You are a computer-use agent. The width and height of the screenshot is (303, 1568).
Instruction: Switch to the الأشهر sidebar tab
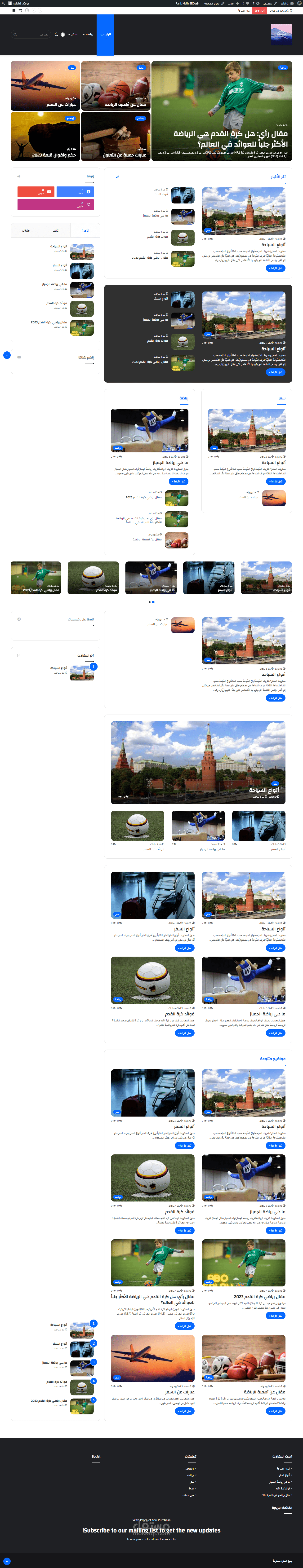[55, 231]
